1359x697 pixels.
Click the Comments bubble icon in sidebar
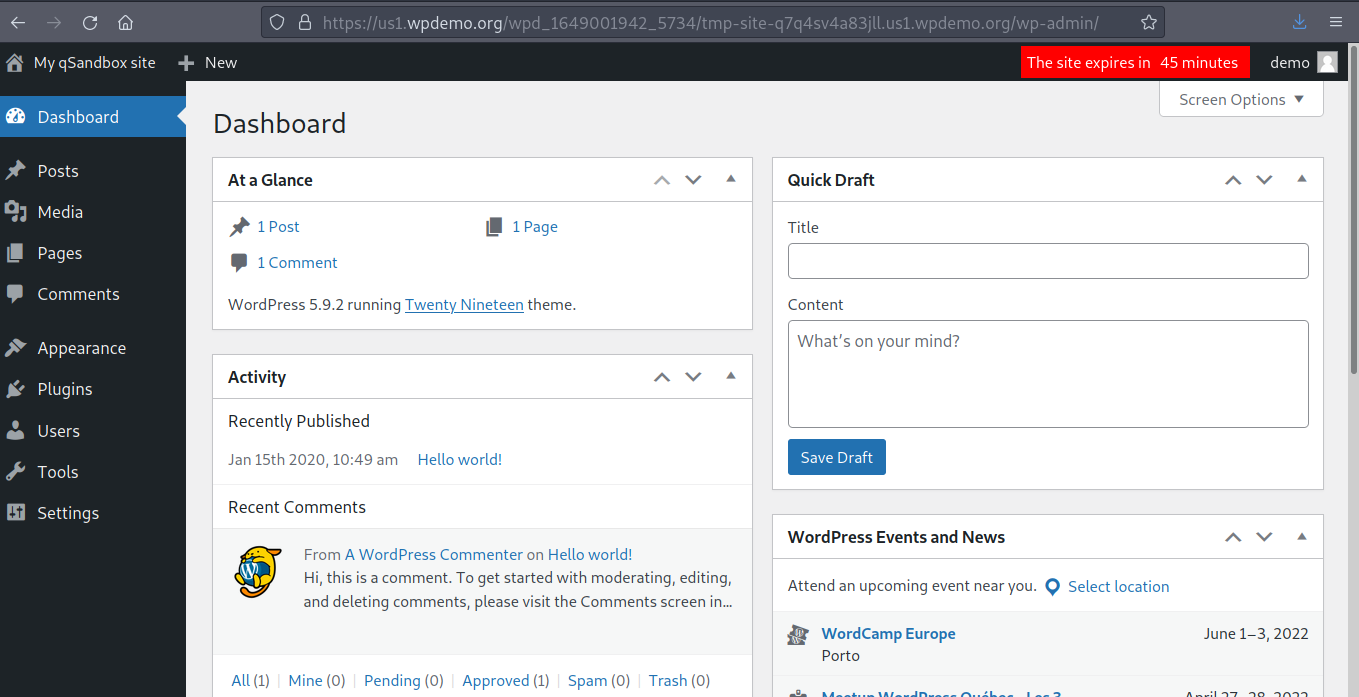pos(15,294)
